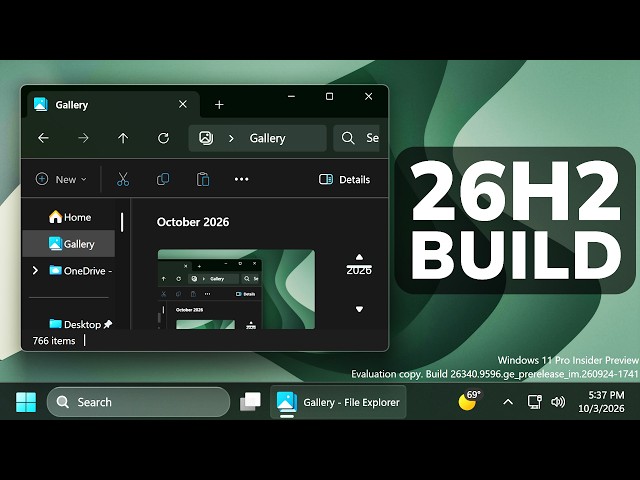Go back with the left arrow
640x480 pixels.
point(43,138)
